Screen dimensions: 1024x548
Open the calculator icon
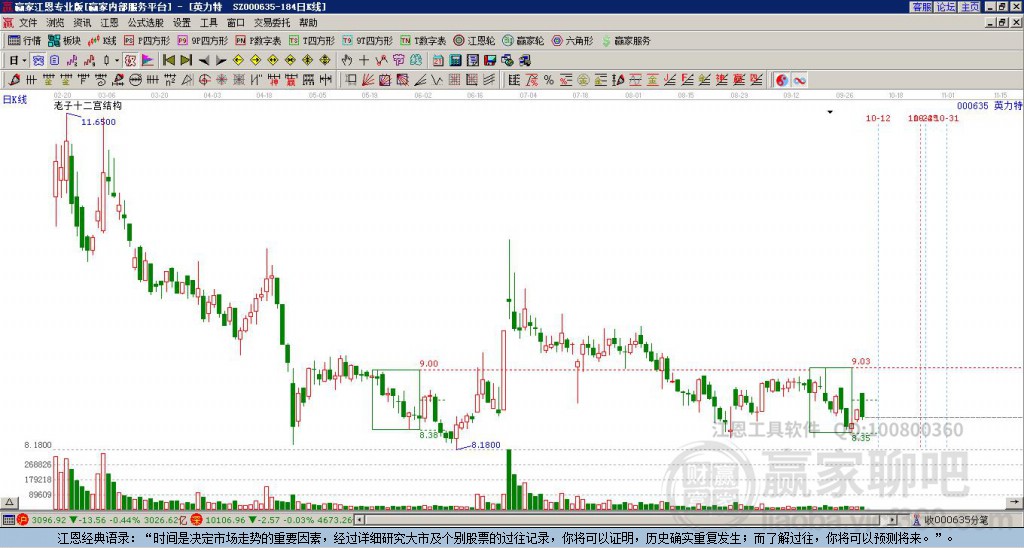pos(455,61)
